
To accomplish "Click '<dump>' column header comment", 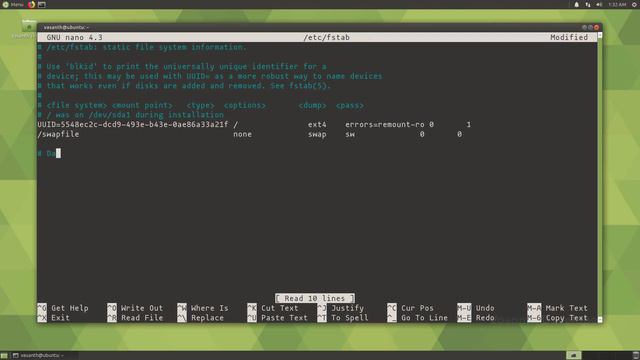I will 312,105.
